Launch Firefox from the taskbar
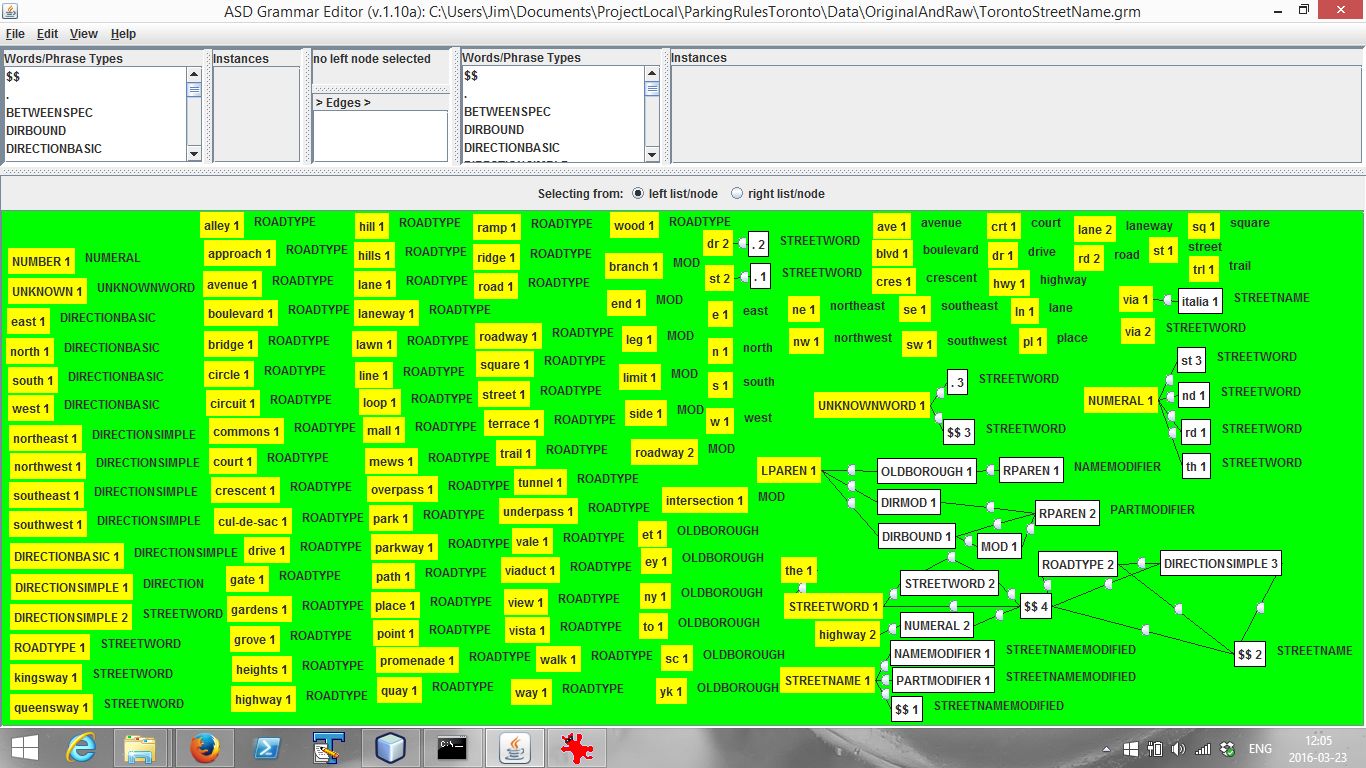Viewport: 1366px width, 768px height. point(204,748)
